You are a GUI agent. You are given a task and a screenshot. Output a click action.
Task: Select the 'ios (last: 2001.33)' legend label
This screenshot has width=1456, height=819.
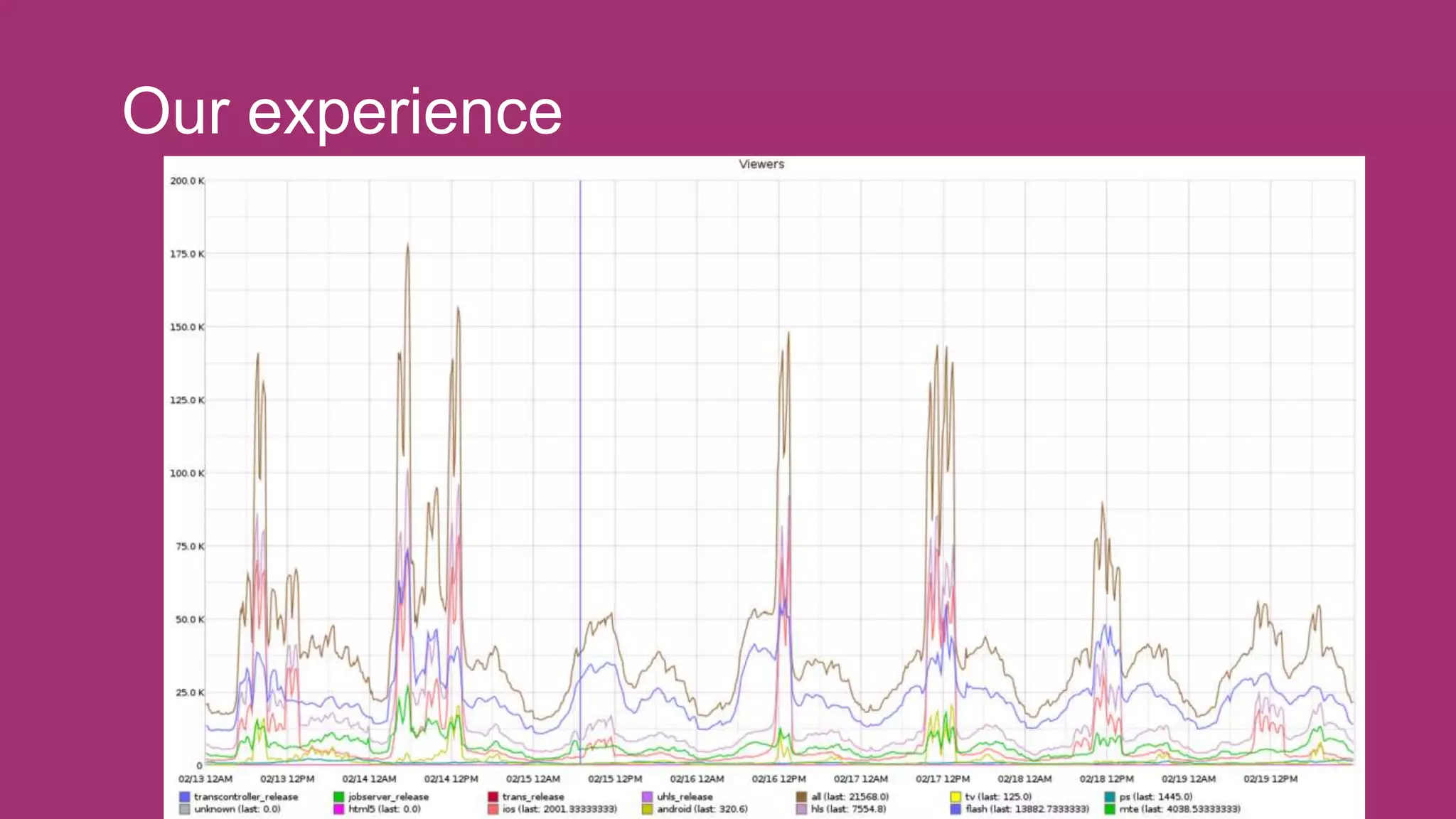tap(559, 809)
